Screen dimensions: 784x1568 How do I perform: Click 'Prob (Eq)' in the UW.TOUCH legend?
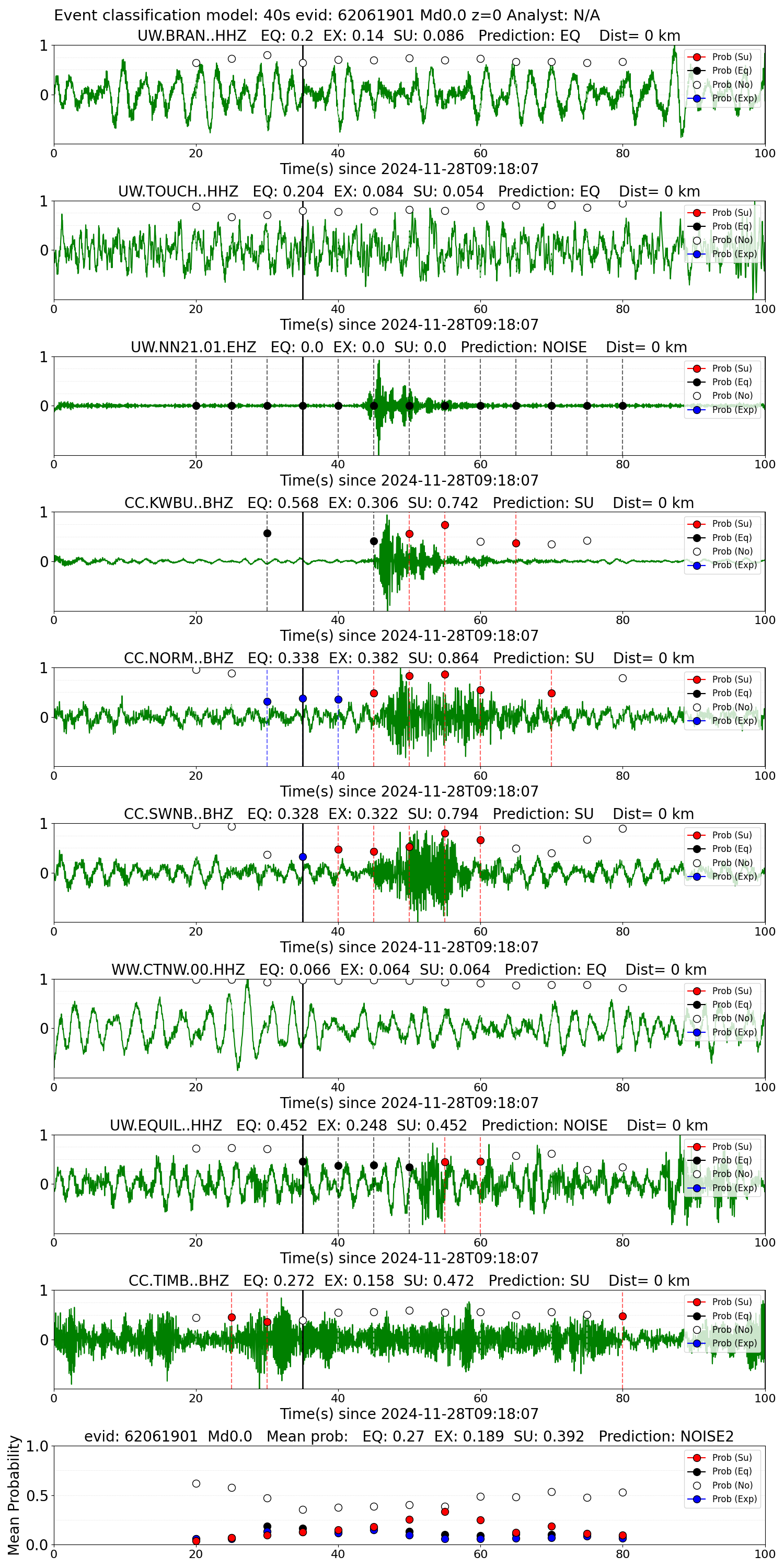732,226
